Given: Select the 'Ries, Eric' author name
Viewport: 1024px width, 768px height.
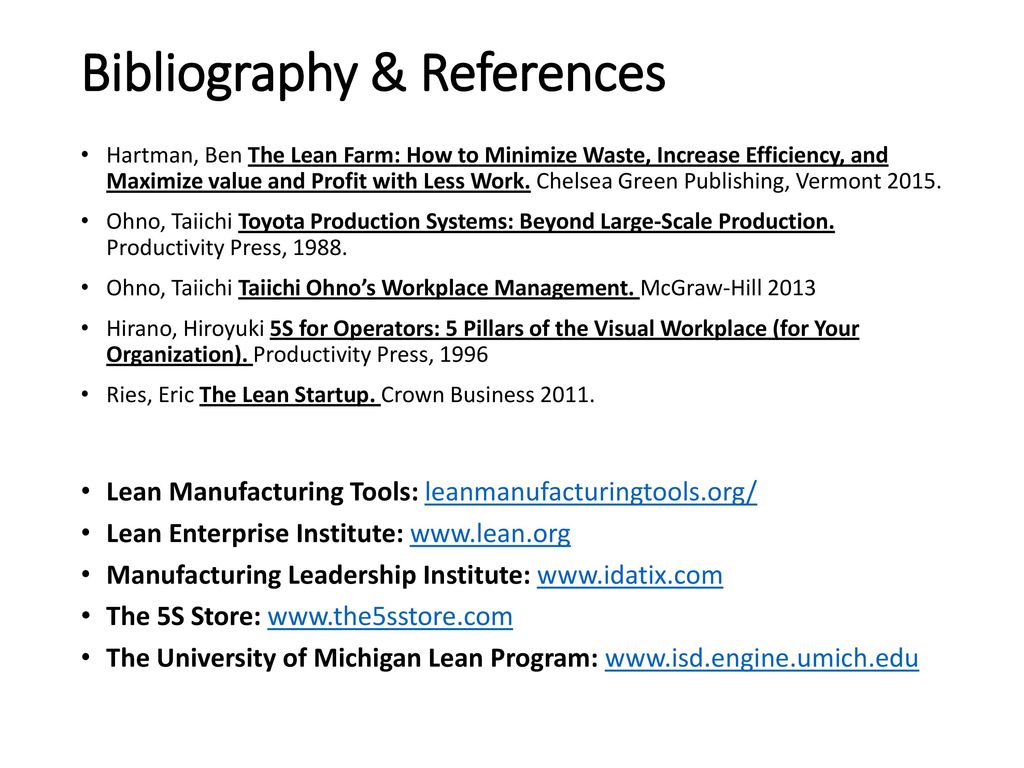Looking at the screenshot, I should tap(150, 395).
